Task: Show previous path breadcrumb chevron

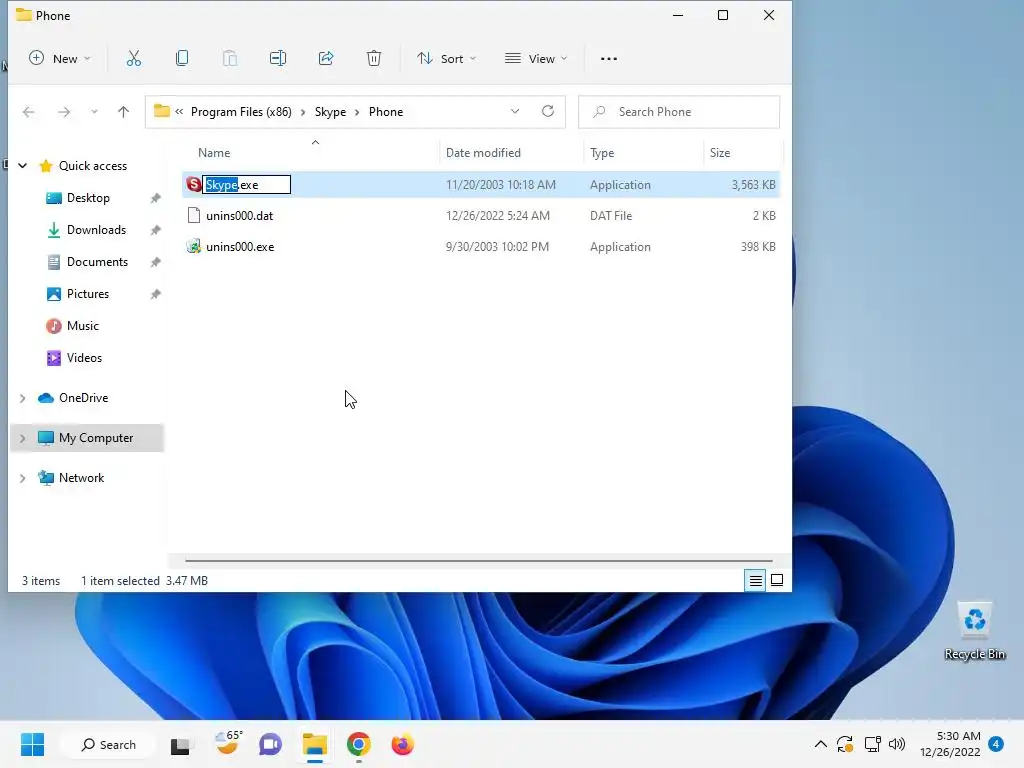Action: (179, 112)
